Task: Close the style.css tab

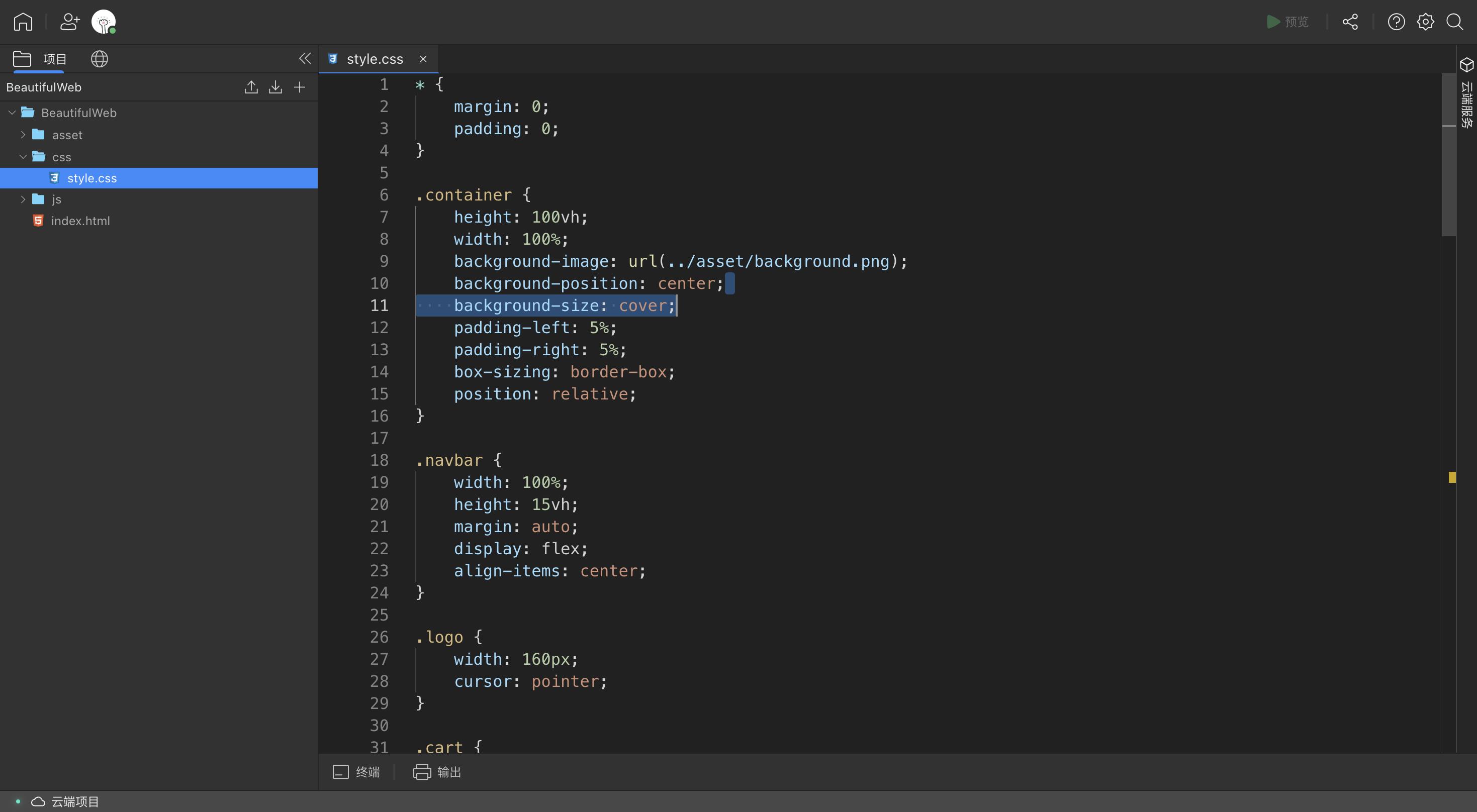Action: pos(423,59)
